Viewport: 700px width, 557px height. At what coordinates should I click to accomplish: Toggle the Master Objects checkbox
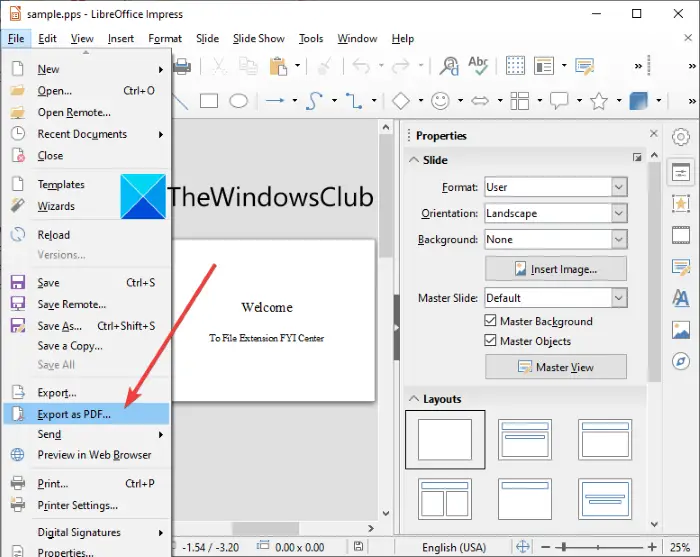490,340
